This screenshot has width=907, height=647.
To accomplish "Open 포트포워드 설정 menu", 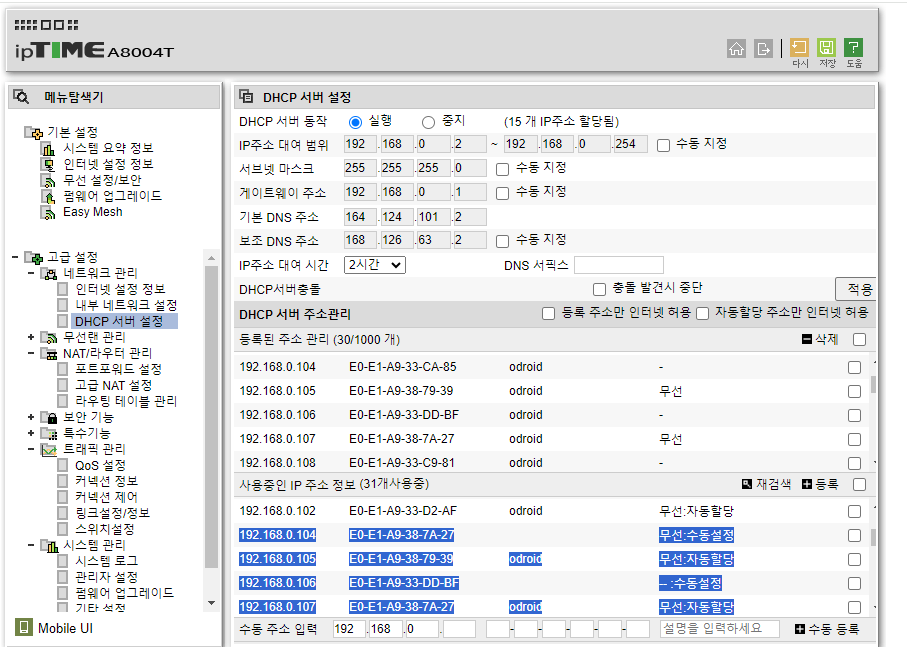I will pos(119,369).
